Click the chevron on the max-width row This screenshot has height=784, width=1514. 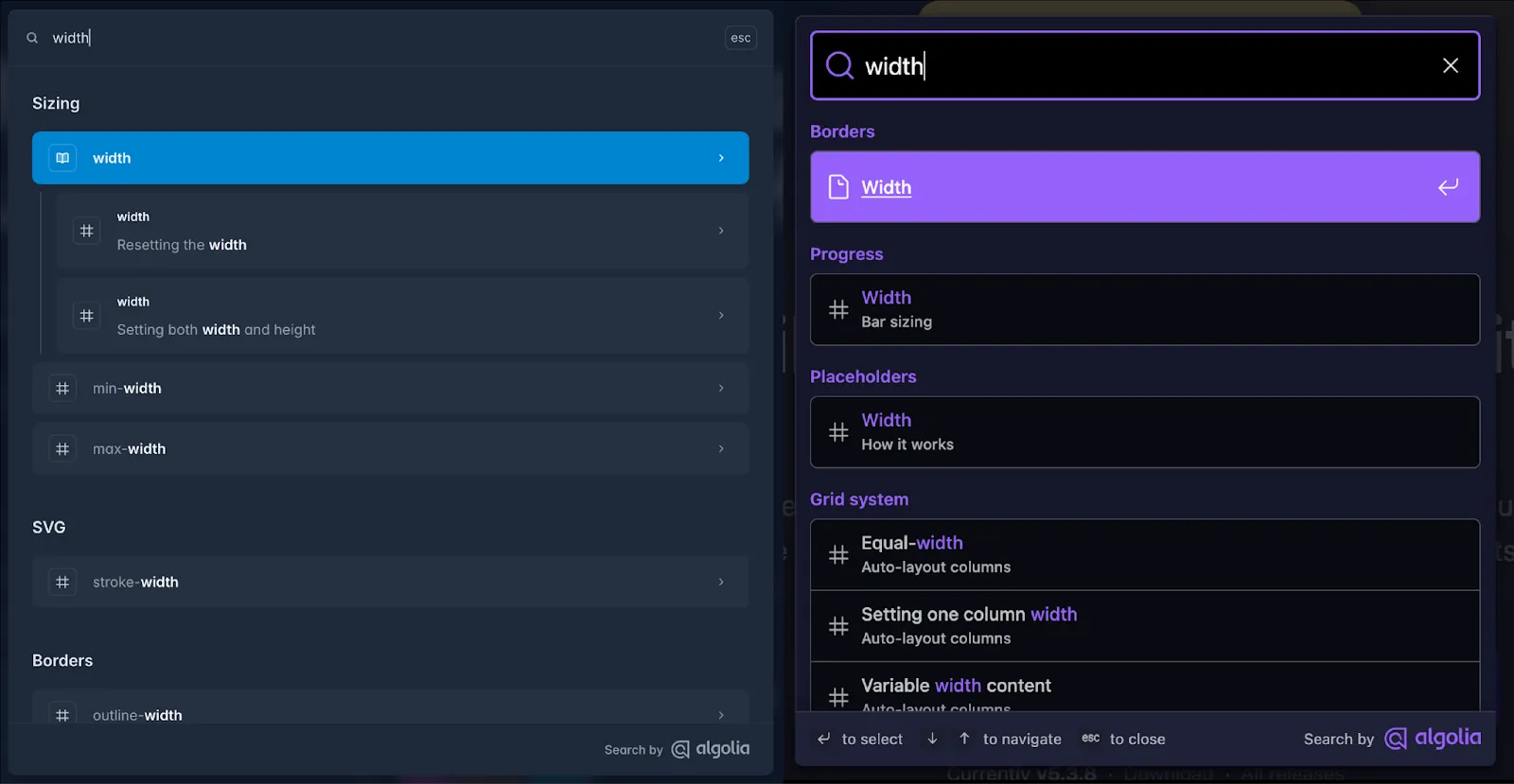[721, 449]
